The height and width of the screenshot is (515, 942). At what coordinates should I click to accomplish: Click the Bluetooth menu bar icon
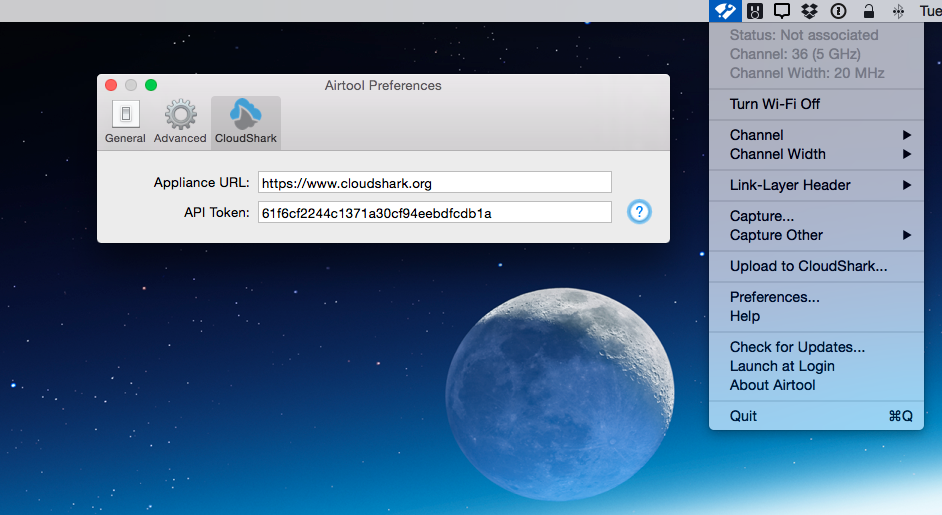point(898,11)
